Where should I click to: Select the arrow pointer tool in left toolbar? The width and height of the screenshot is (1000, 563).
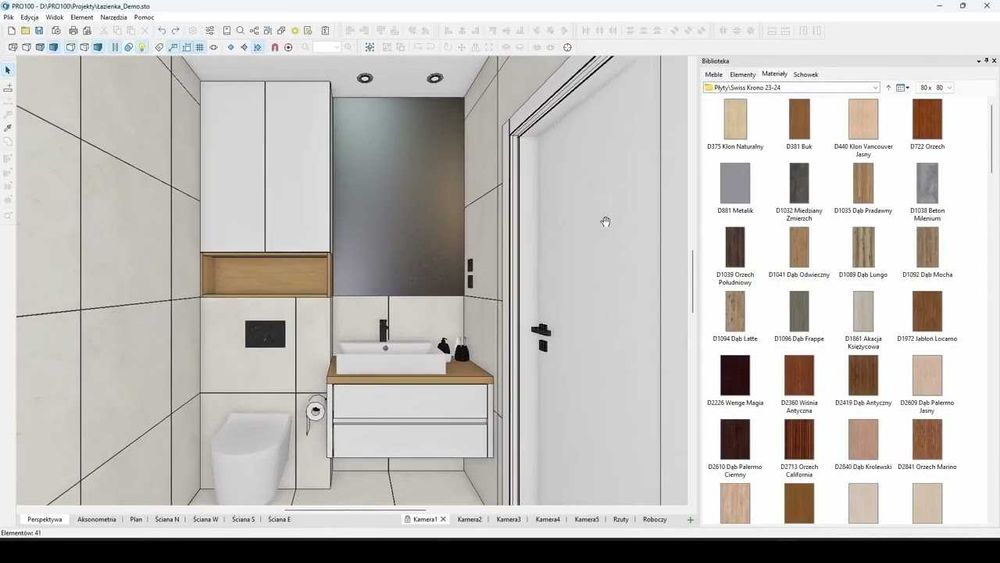8,70
